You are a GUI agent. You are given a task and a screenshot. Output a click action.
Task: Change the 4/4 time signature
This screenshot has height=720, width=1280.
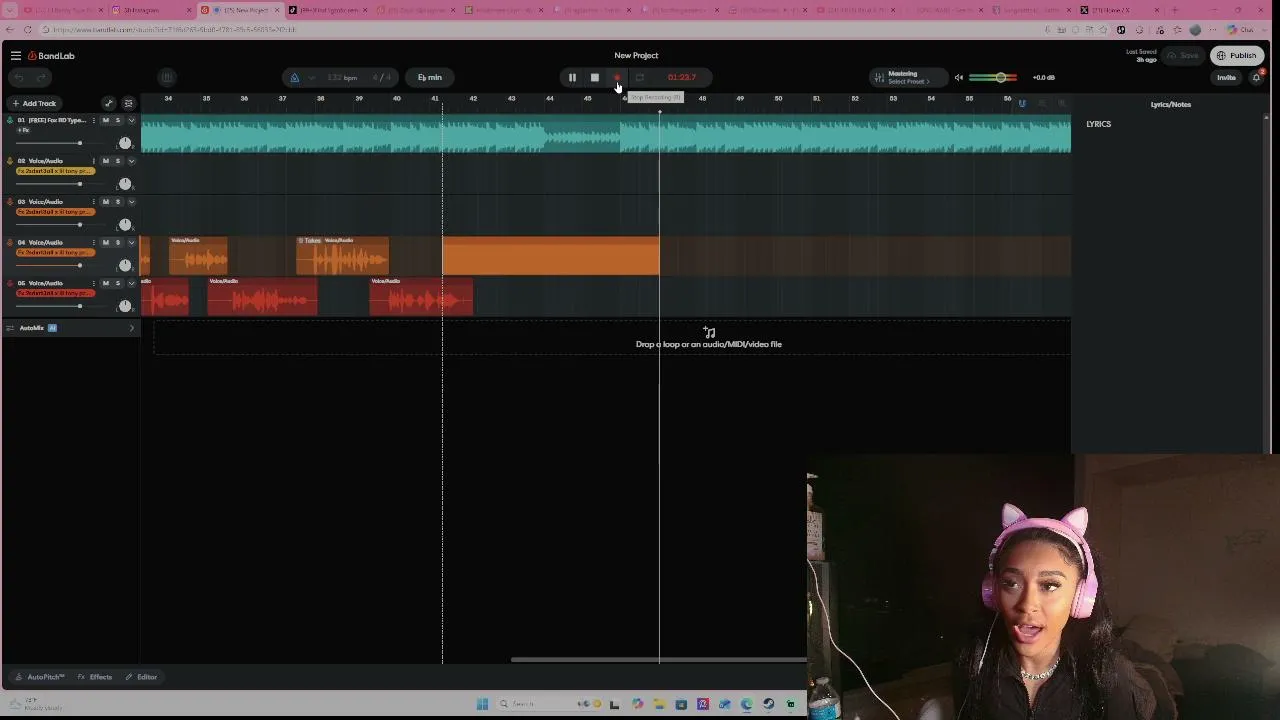(x=381, y=77)
